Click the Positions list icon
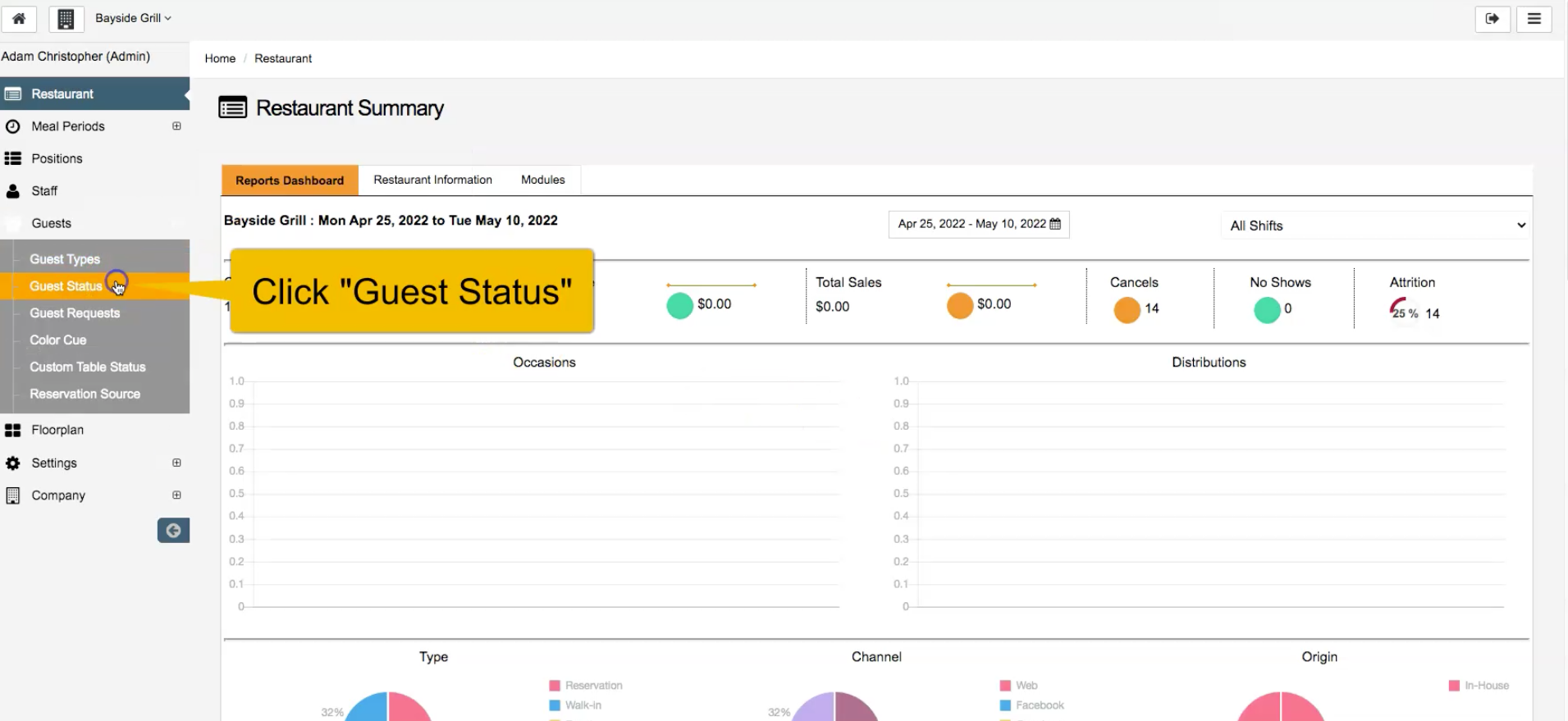The image size is (1568, 721). tap(12, 158)
